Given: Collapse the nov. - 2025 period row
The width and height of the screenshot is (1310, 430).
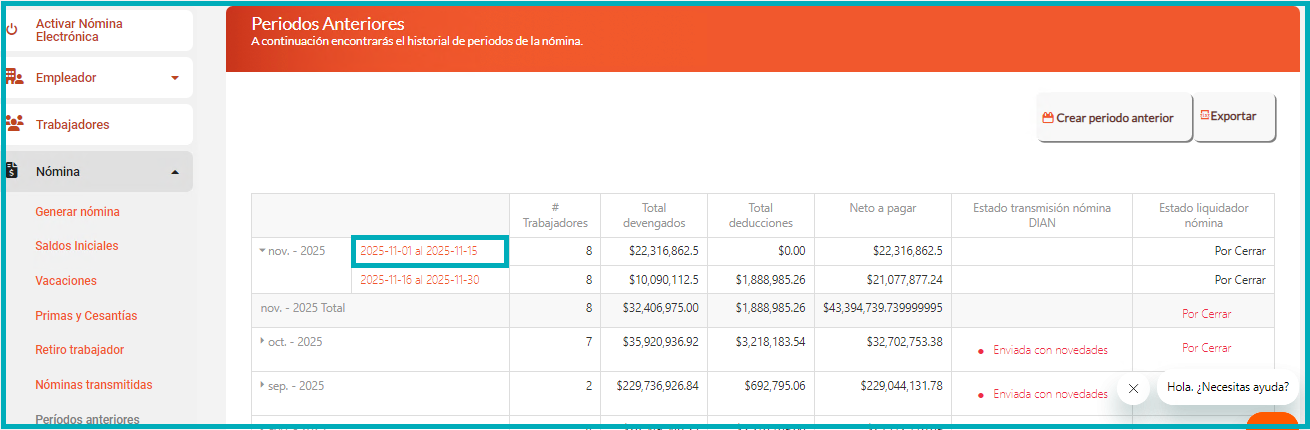Looking at the screenshot, I should 262,250.
